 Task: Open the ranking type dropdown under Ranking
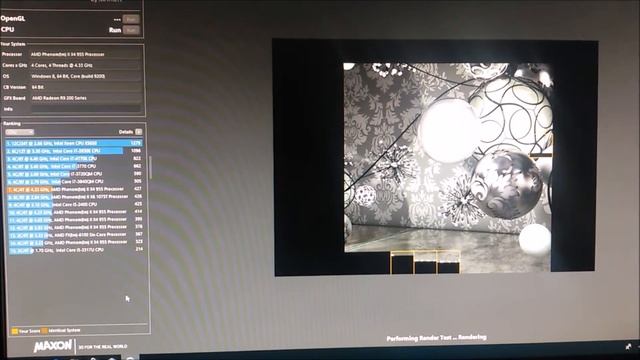(19, 132)
